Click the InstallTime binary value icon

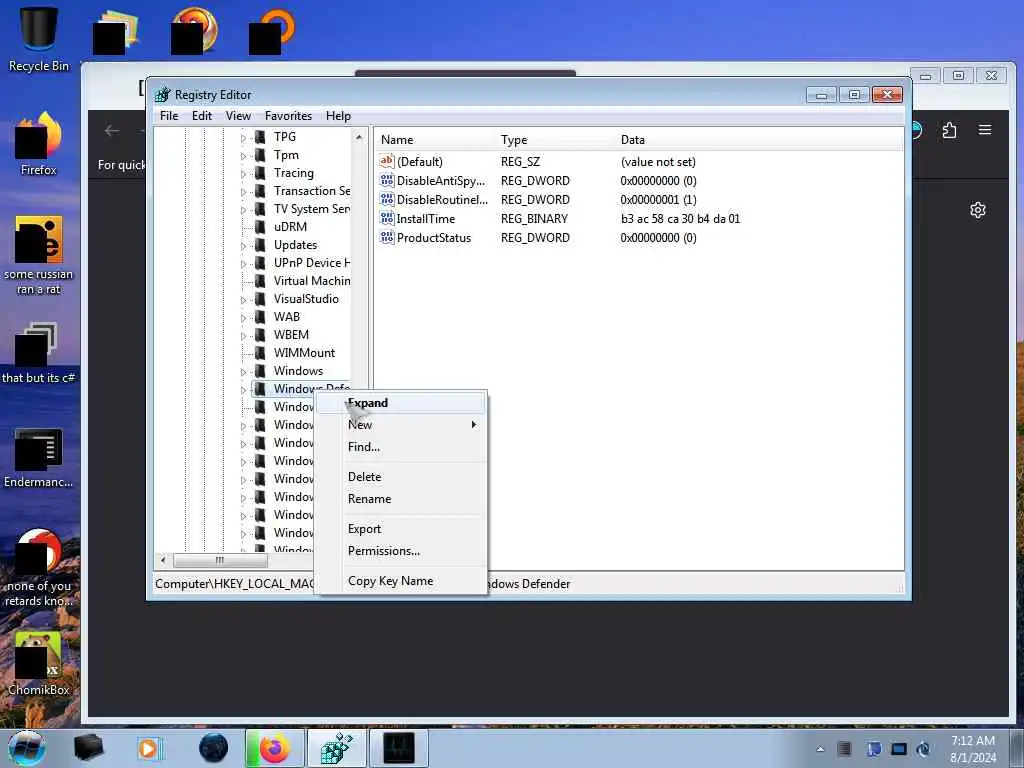[x=387, y=218]
